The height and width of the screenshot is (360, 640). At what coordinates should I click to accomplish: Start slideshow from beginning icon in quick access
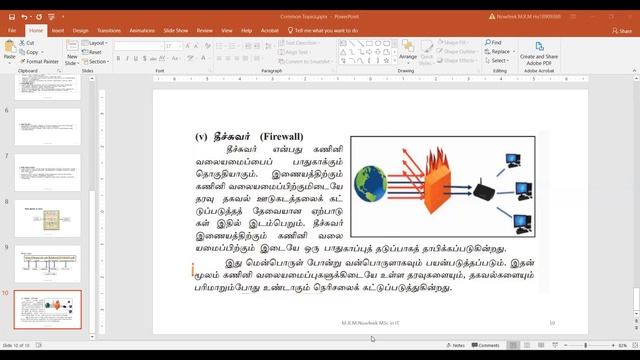pos(51,17)
